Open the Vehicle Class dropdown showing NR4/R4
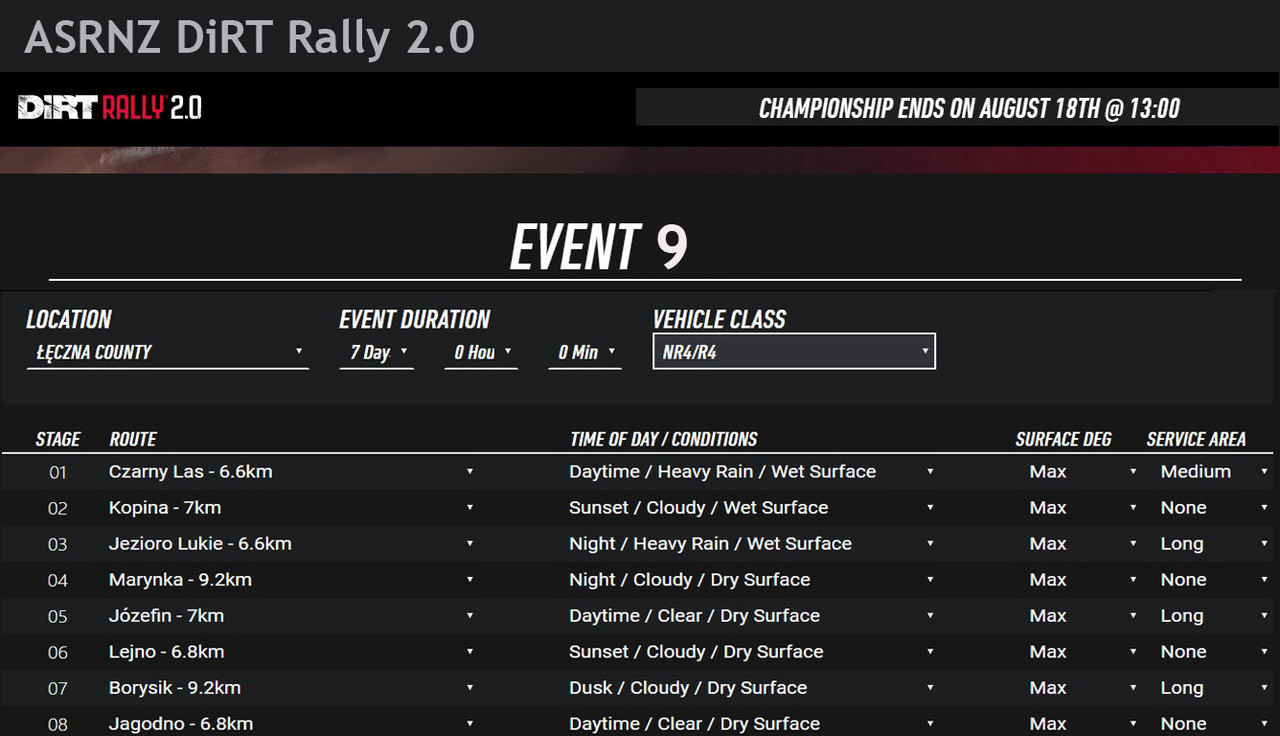The height and width of the screenshot is (736, 1280). [794, 351]
